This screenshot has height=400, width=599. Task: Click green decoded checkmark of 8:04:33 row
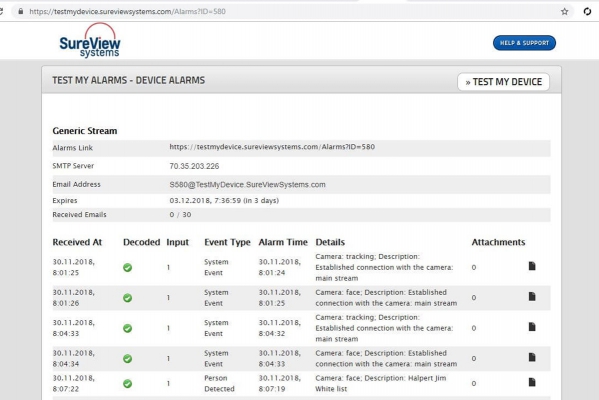128,328
